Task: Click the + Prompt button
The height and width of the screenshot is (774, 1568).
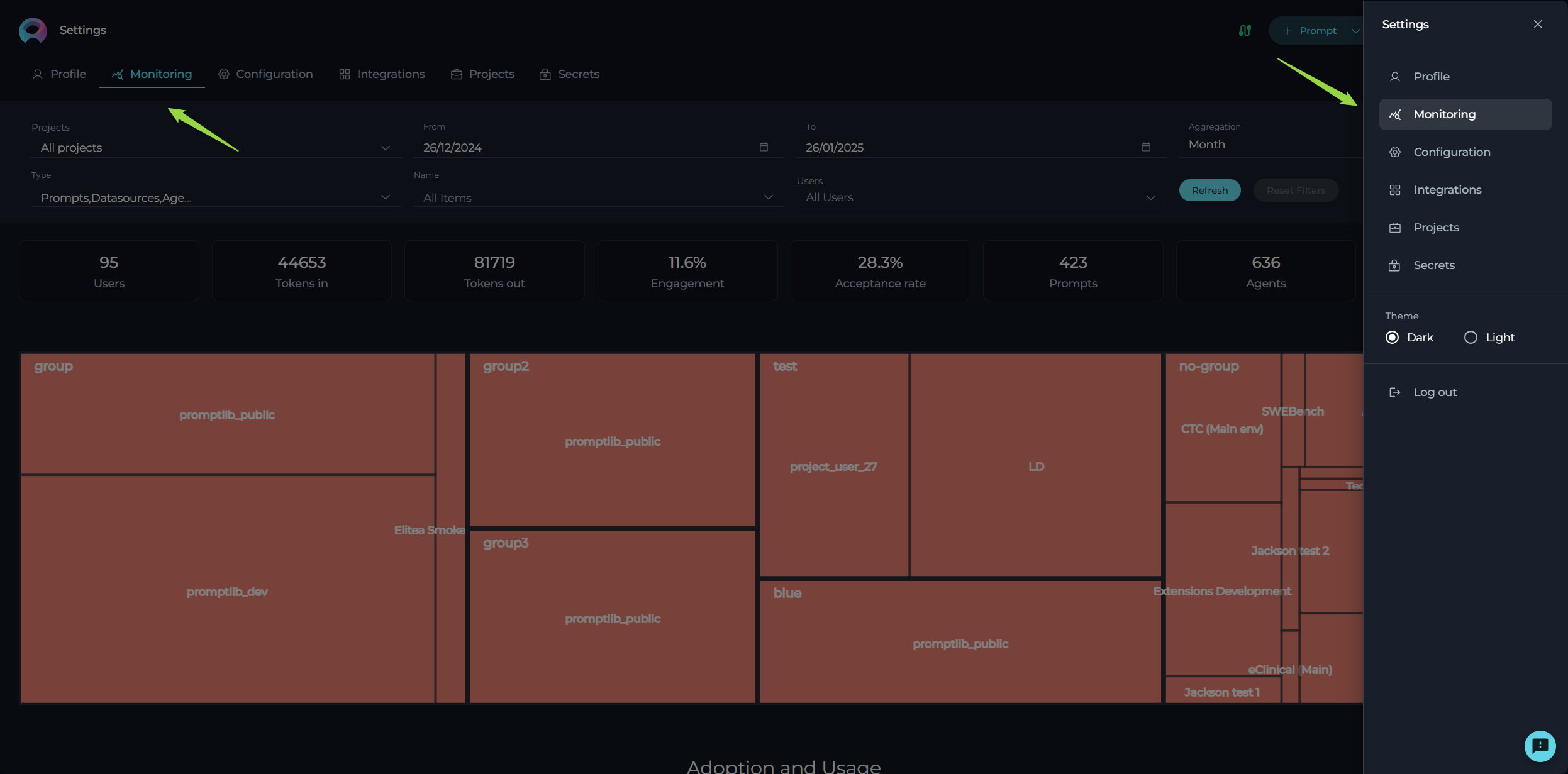Action: 1309,31
